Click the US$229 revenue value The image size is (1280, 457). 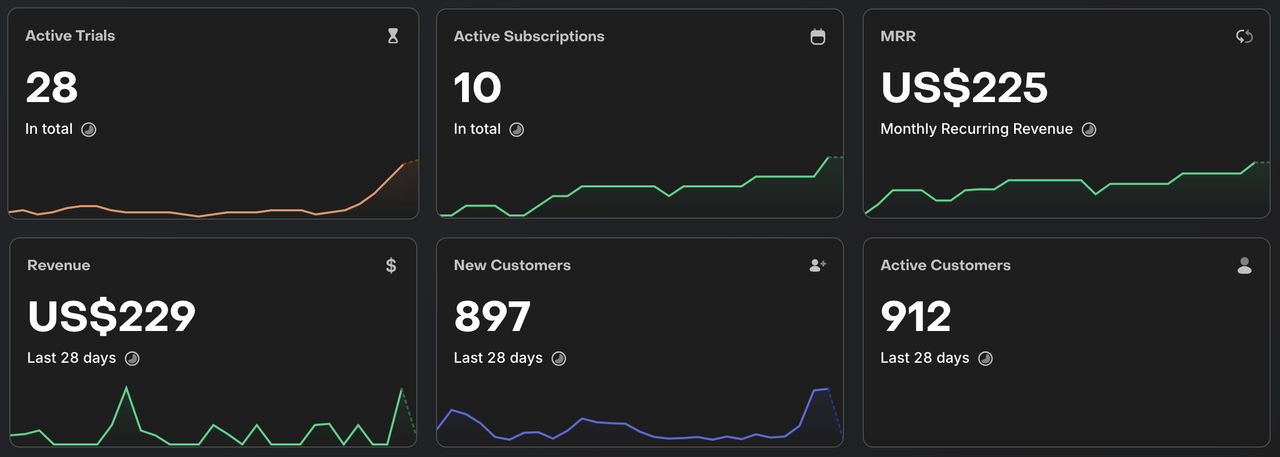[111, 317]
